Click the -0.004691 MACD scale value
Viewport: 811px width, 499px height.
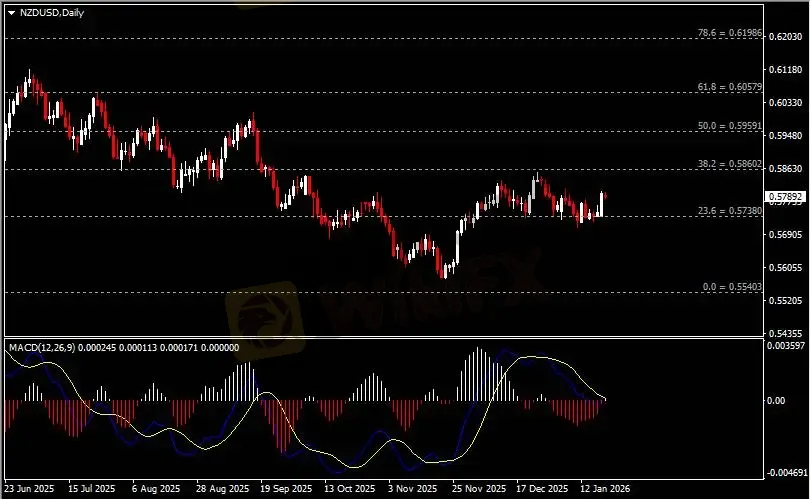pos(787,473)
